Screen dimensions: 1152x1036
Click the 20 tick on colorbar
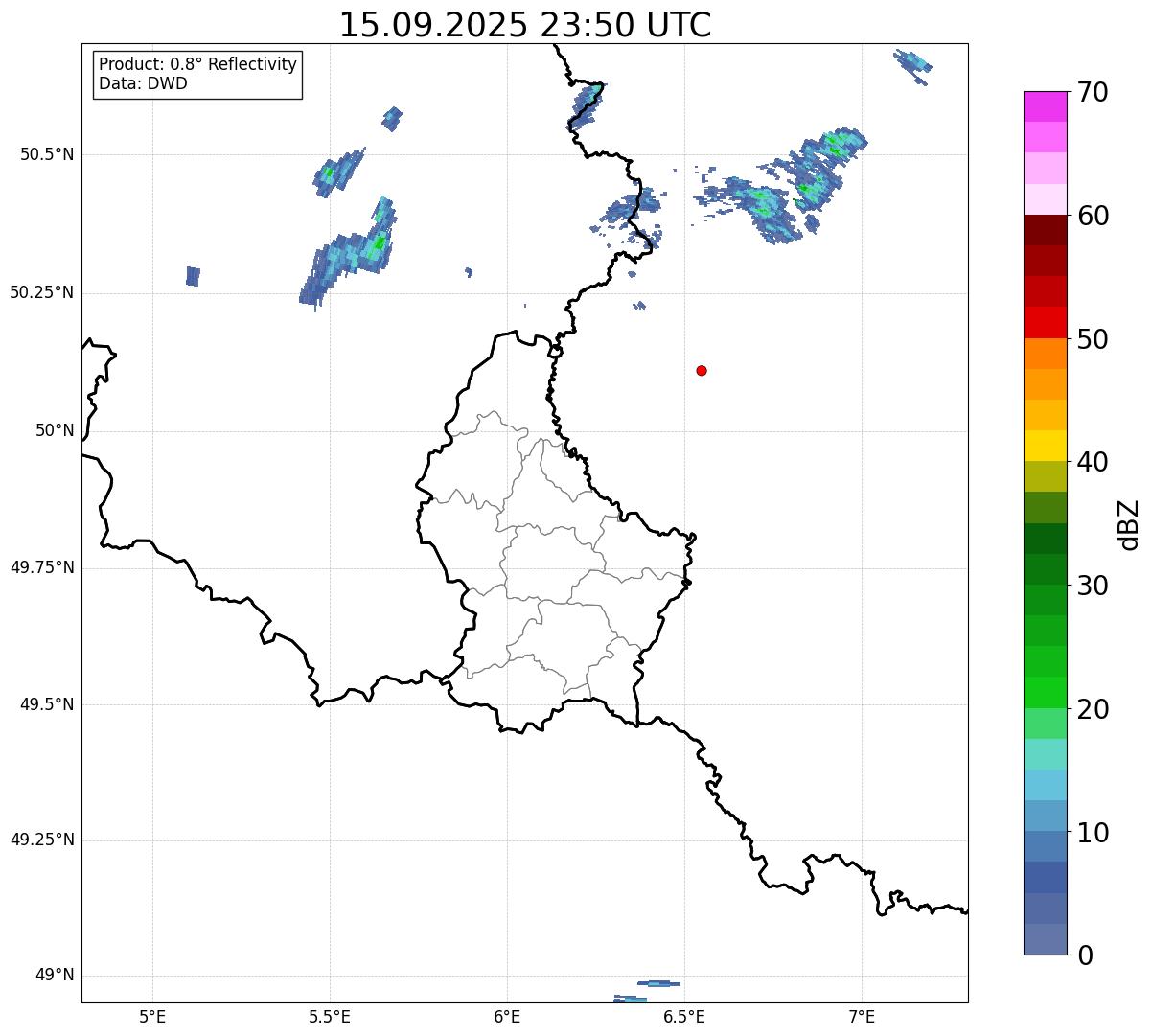pyautogui.click(x=1093, y=709)
